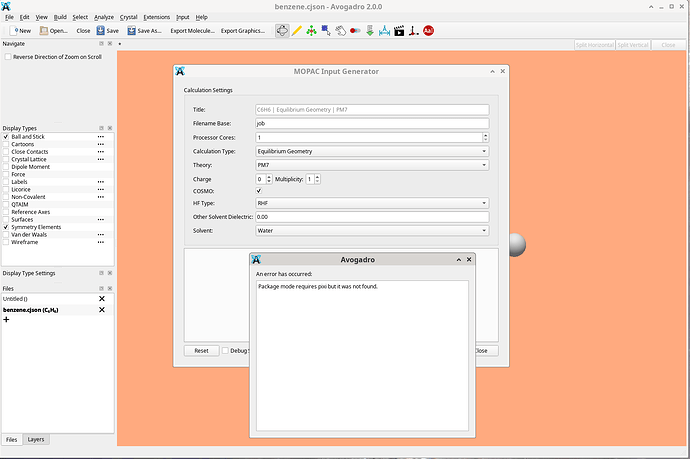The image size is (690, 459).
Task: Click Open... in the toolbar
Action: click(x=53, y=31)
